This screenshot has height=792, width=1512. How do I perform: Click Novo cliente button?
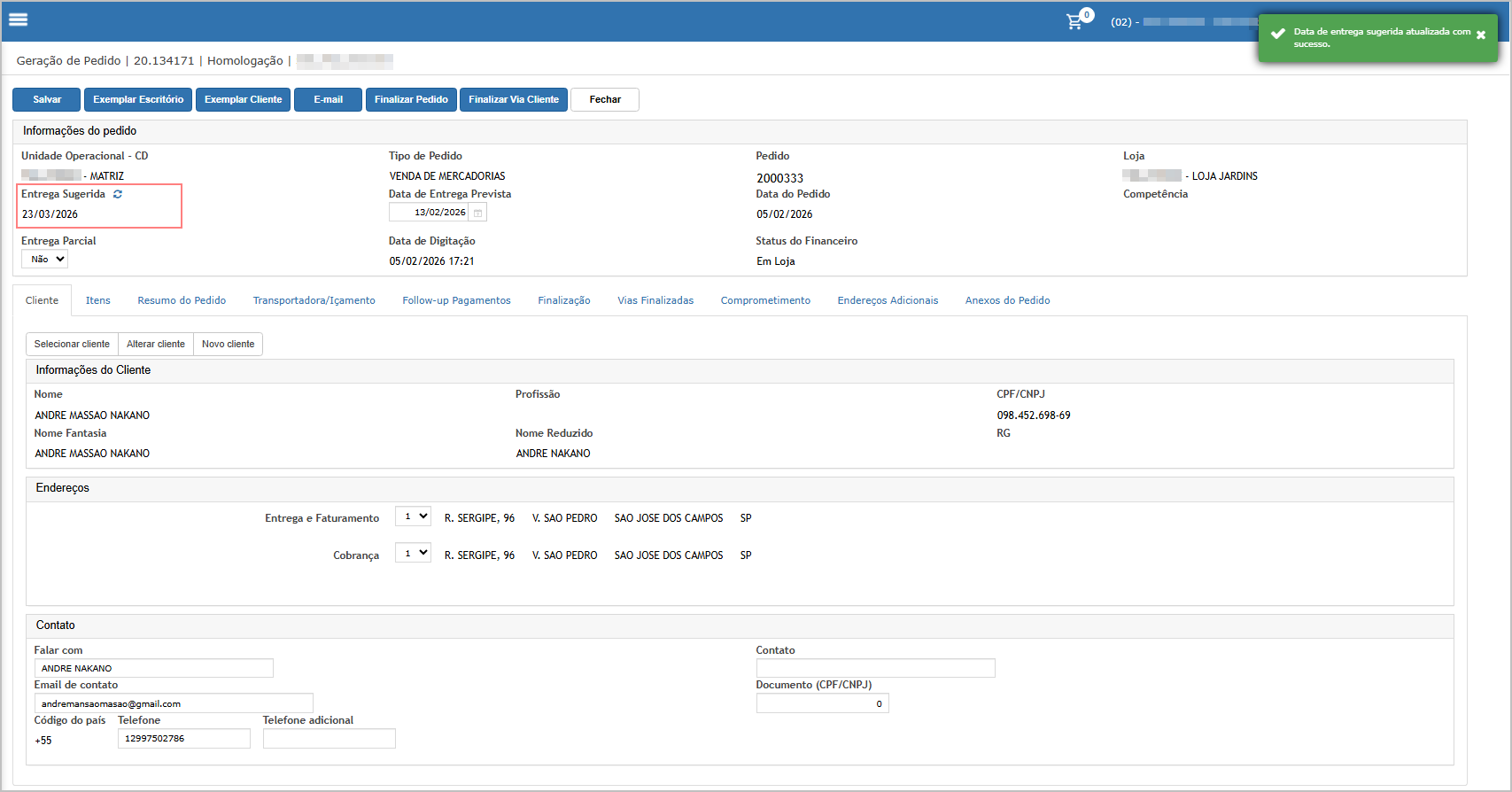pos(228,344)
